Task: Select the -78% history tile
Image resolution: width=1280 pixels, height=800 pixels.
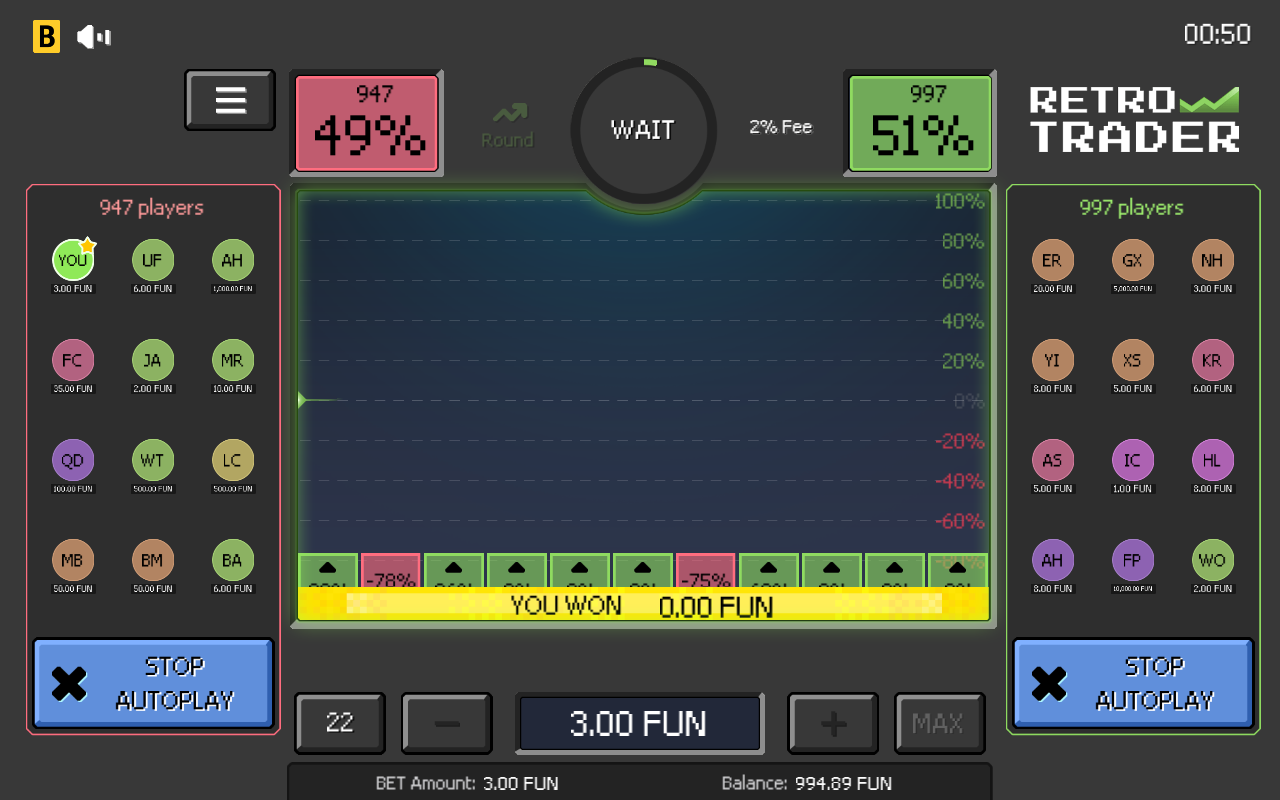Action: pos(390,571)
